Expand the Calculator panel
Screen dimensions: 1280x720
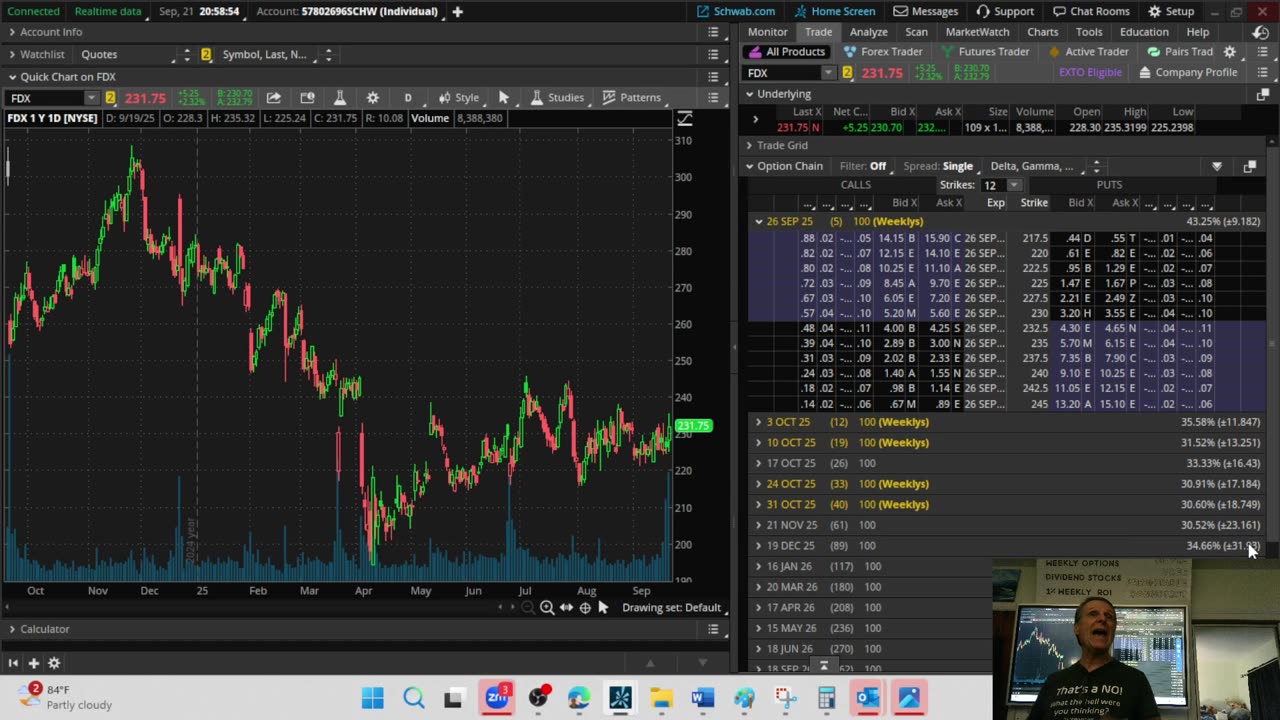(12, 629)
